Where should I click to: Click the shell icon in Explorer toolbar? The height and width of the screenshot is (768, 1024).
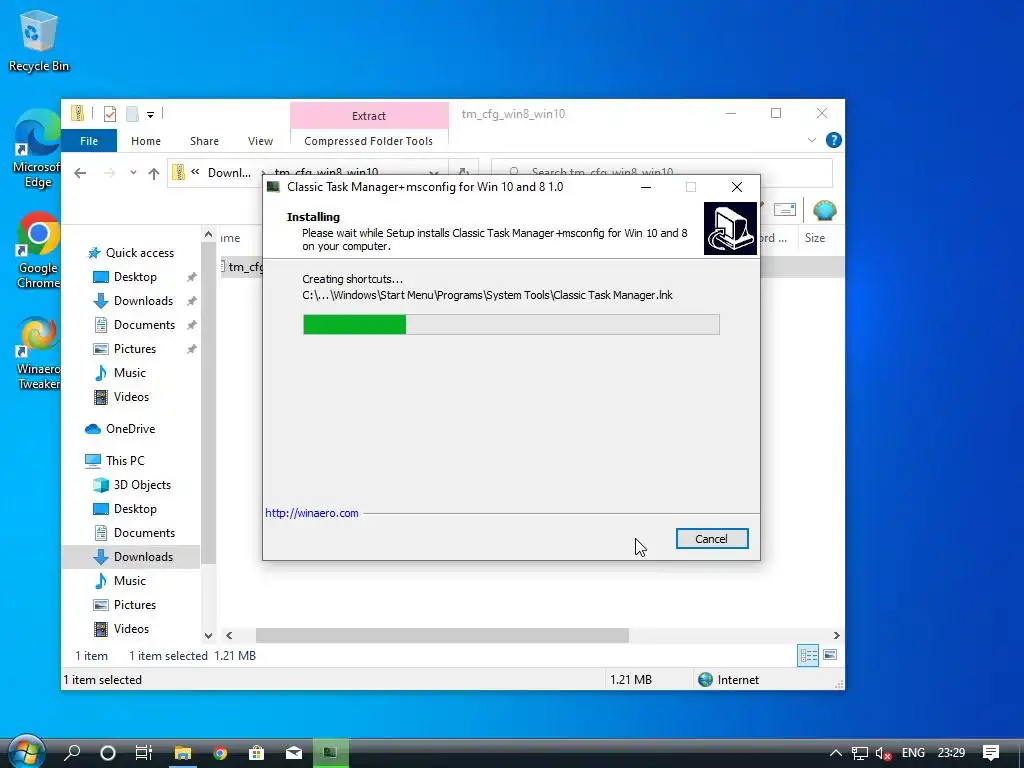[824, 210]
